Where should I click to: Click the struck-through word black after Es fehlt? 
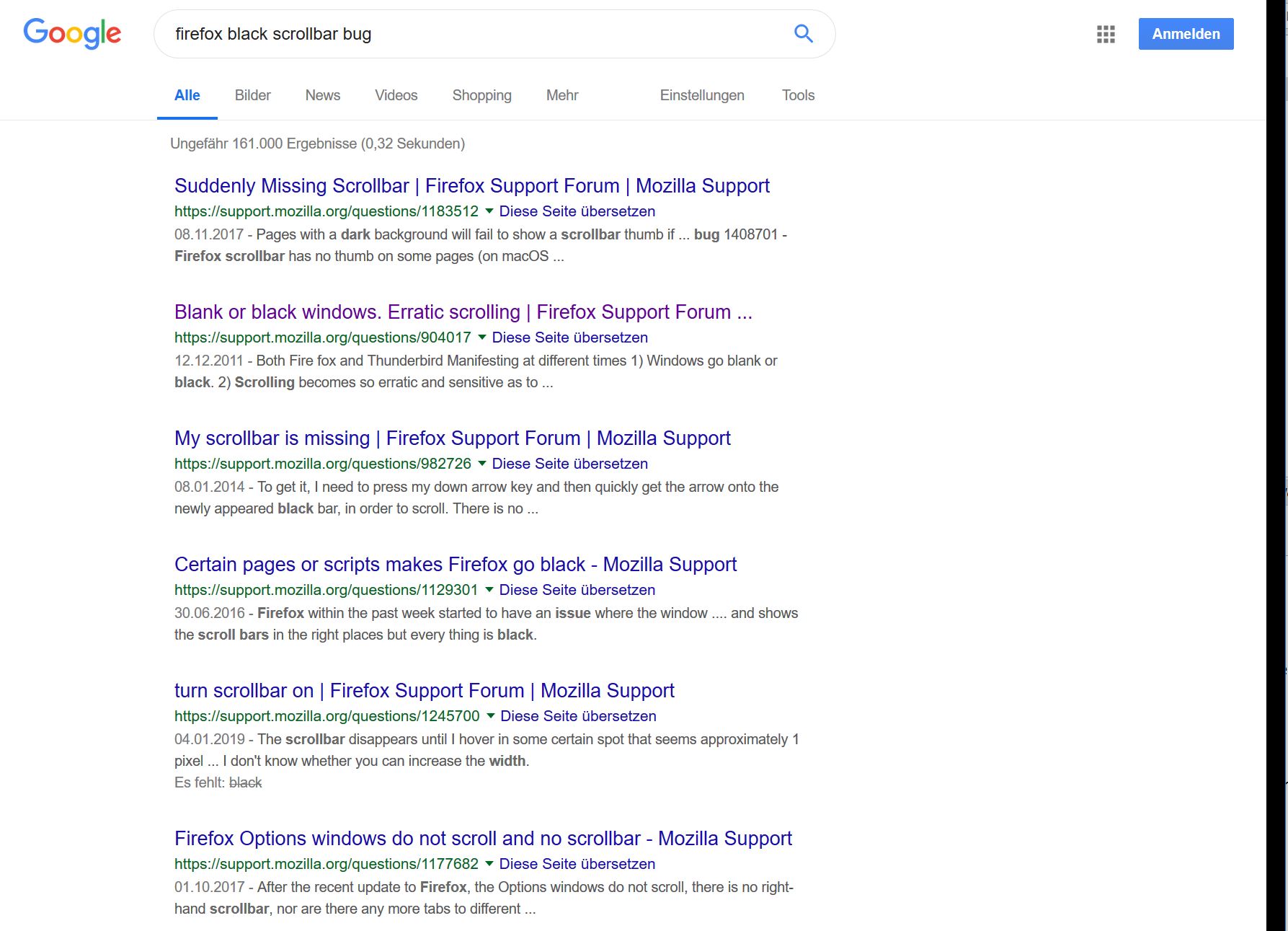tap(245, 782)
